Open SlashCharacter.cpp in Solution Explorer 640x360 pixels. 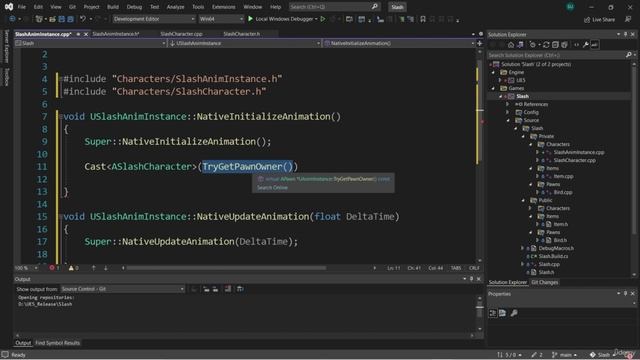[x=574, y=160]
